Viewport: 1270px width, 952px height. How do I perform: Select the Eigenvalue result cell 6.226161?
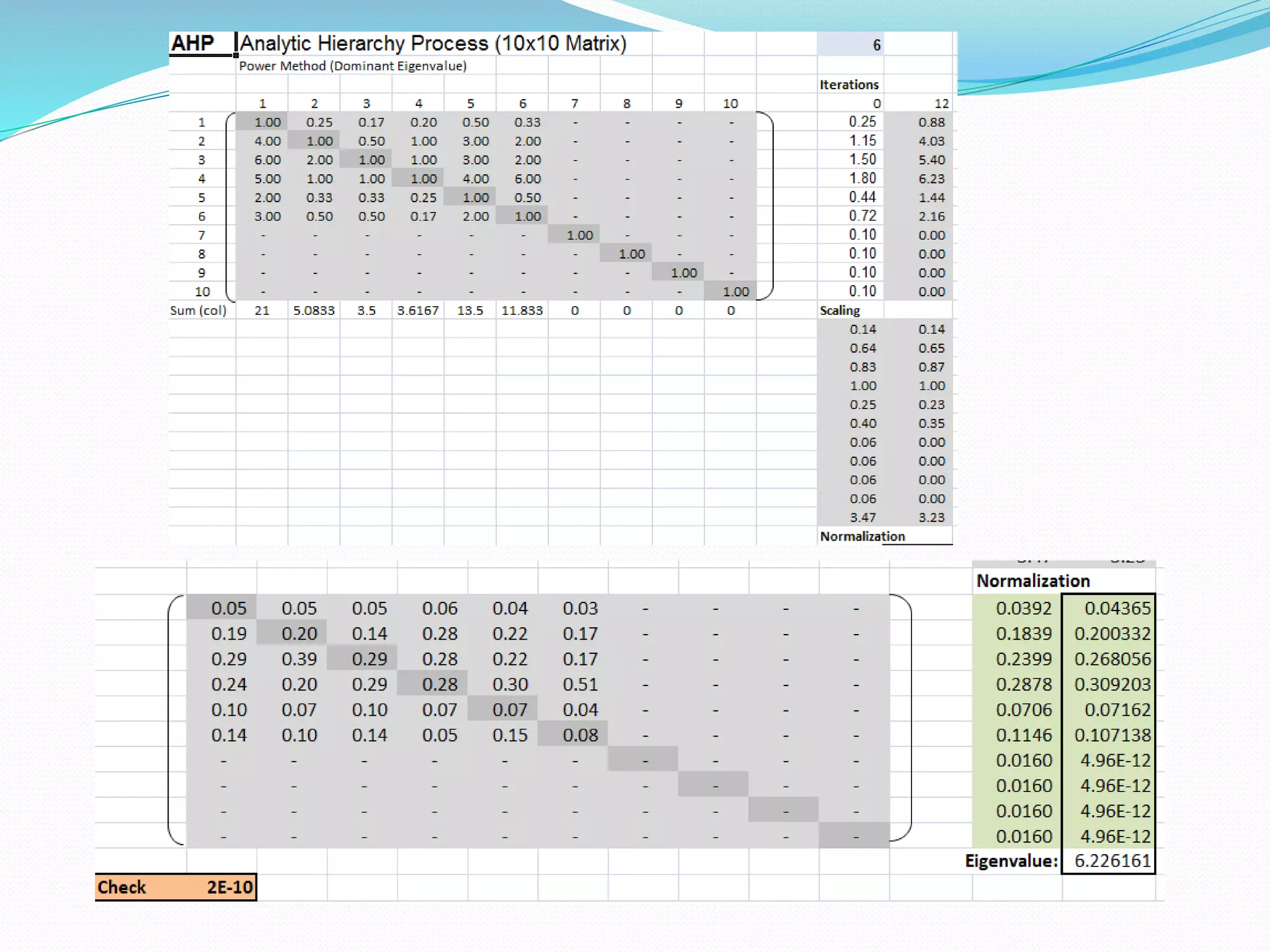pyautogui.click(x=1112, y=861)
